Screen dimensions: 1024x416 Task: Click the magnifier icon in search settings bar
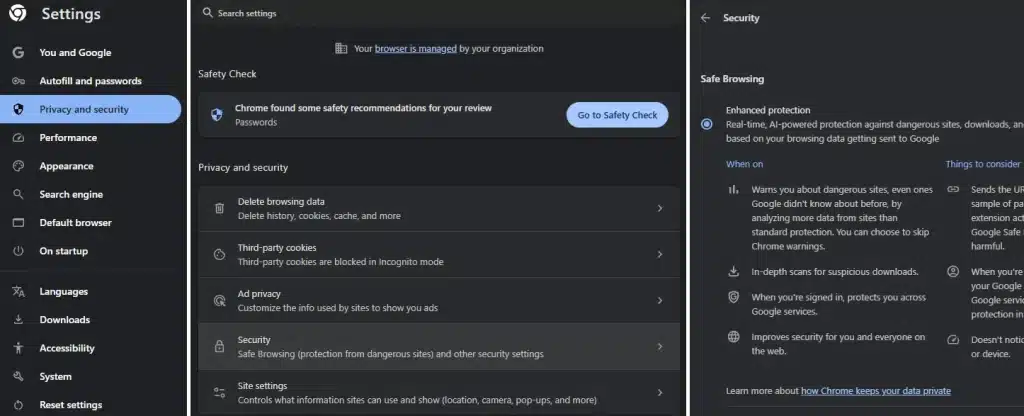click(x=208, y=12)
